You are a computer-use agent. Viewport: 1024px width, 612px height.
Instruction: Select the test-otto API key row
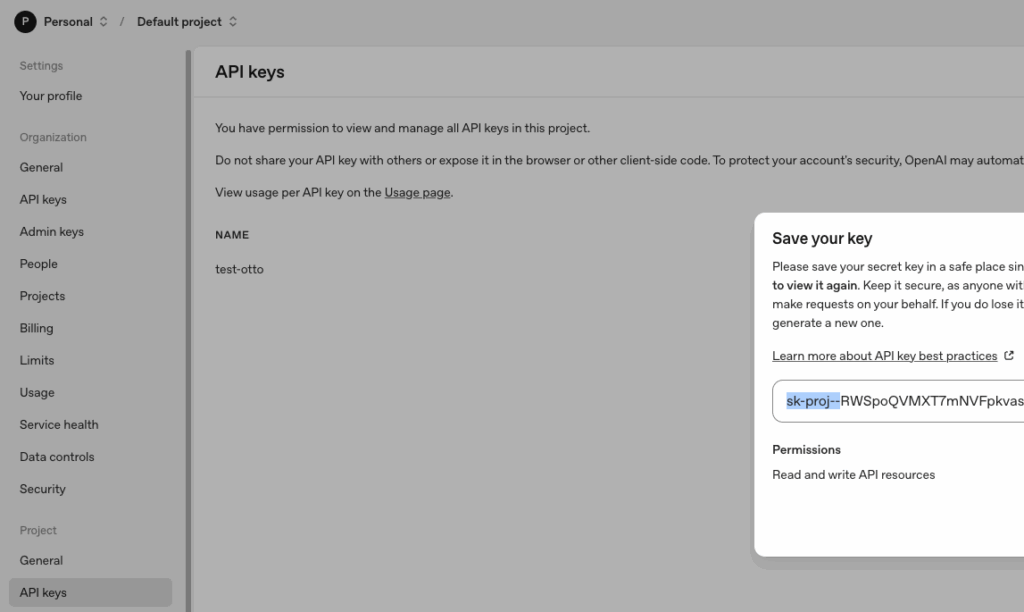(240, 269)
